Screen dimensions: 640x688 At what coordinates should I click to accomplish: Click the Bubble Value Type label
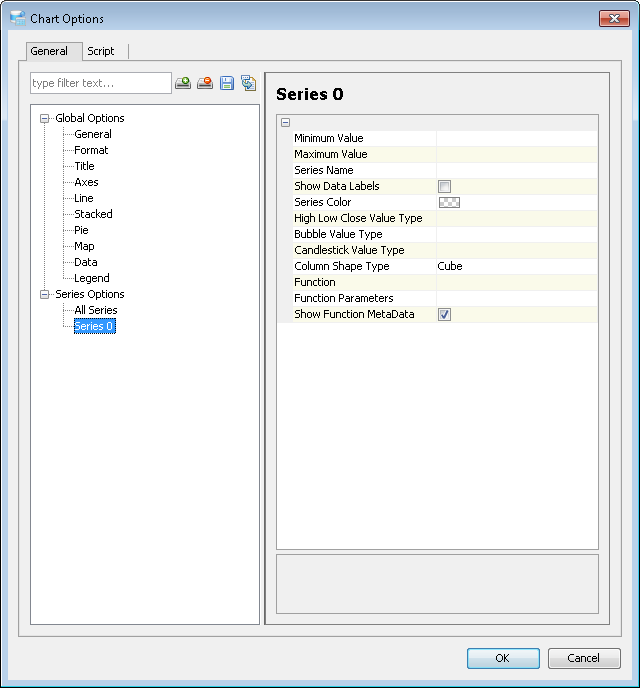(x=338, y=234)
